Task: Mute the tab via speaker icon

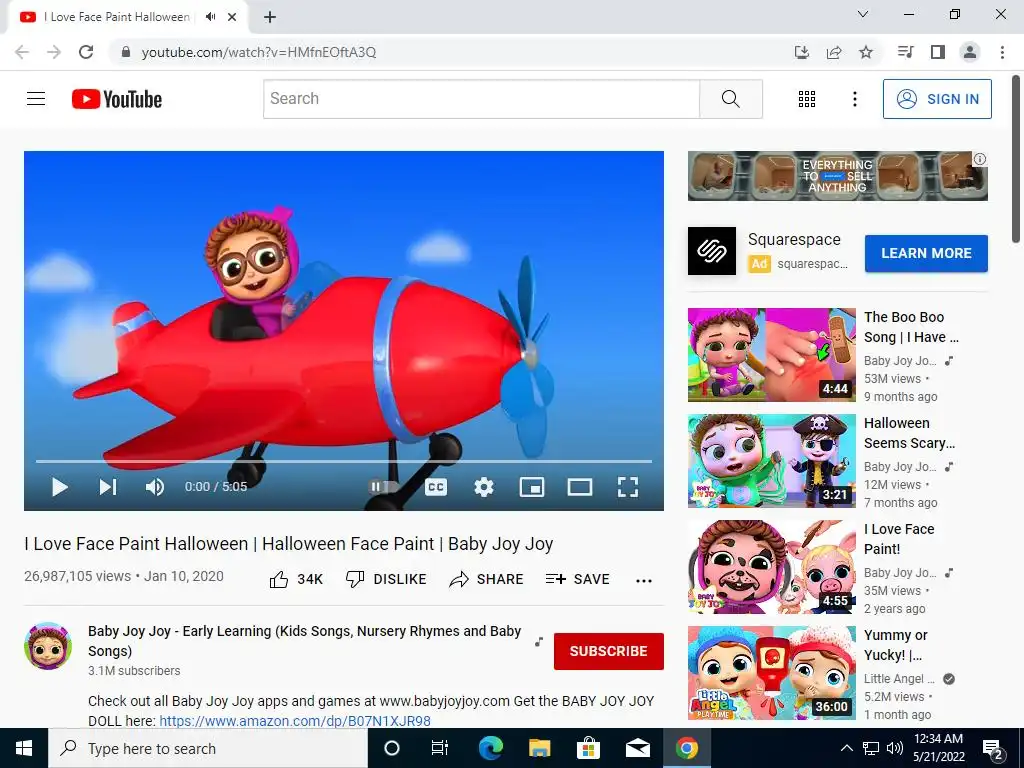Action: pyautogui.click(x=210, y=17)
